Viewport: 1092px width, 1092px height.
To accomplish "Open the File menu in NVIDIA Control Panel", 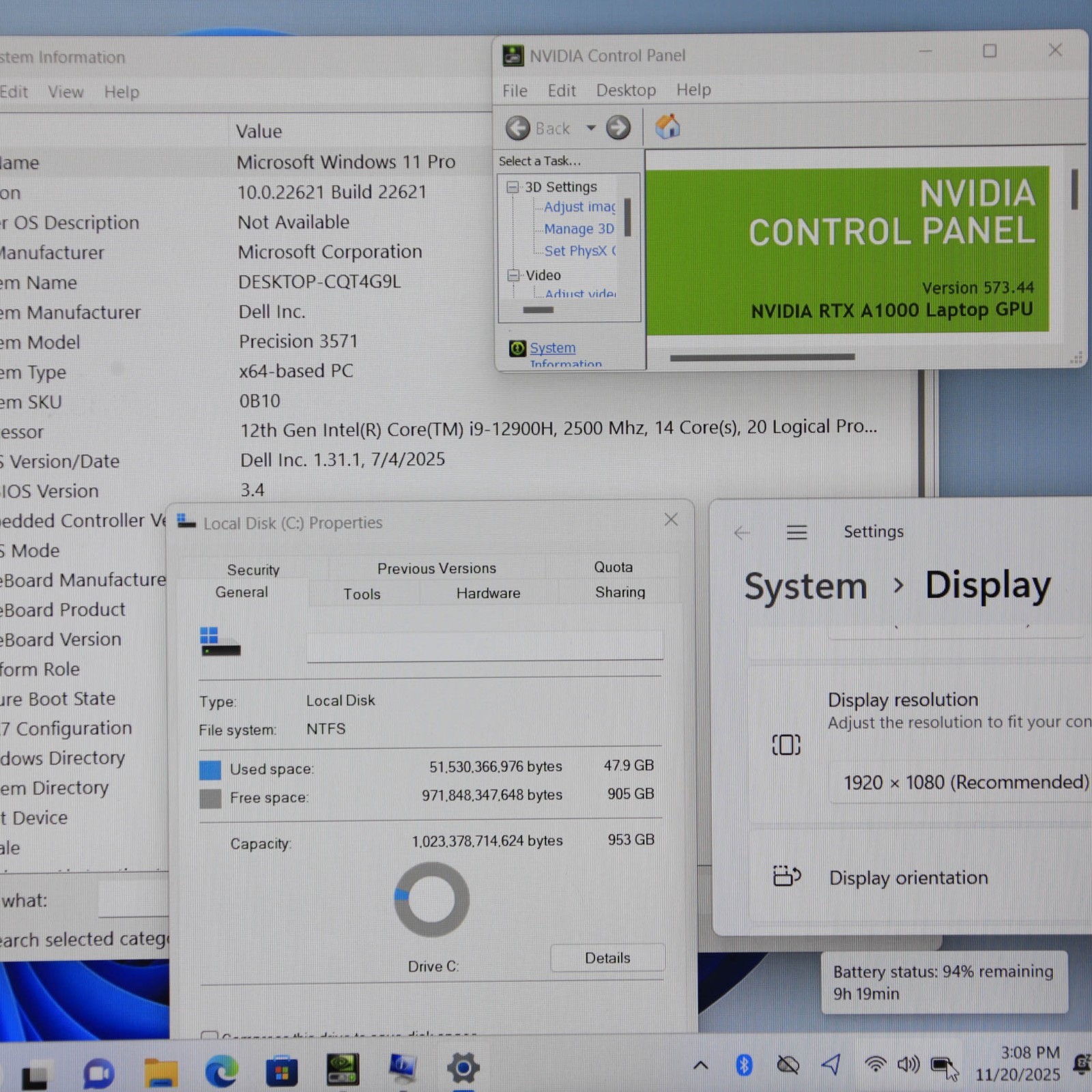I will (515, 91).
